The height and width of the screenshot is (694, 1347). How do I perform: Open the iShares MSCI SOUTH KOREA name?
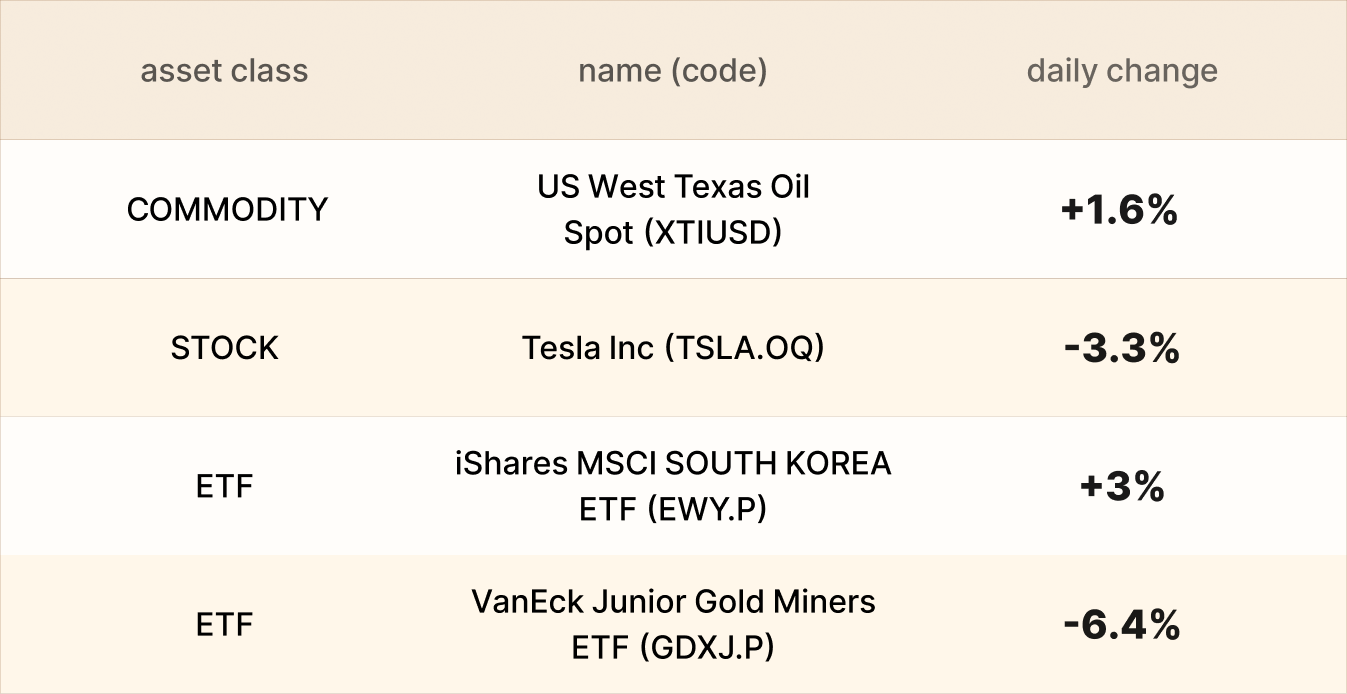(672, 464)
